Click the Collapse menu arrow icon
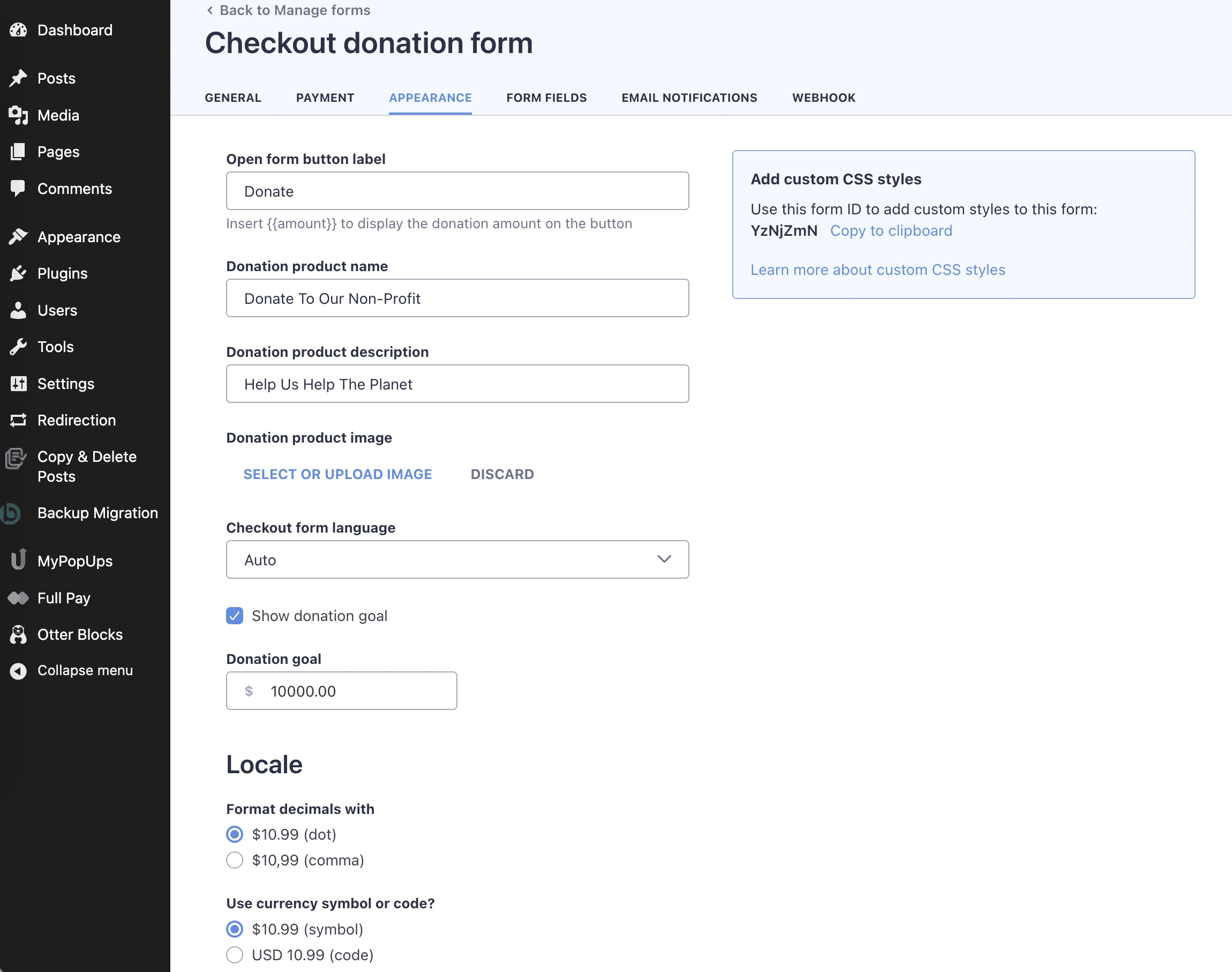 coord(18,671)
